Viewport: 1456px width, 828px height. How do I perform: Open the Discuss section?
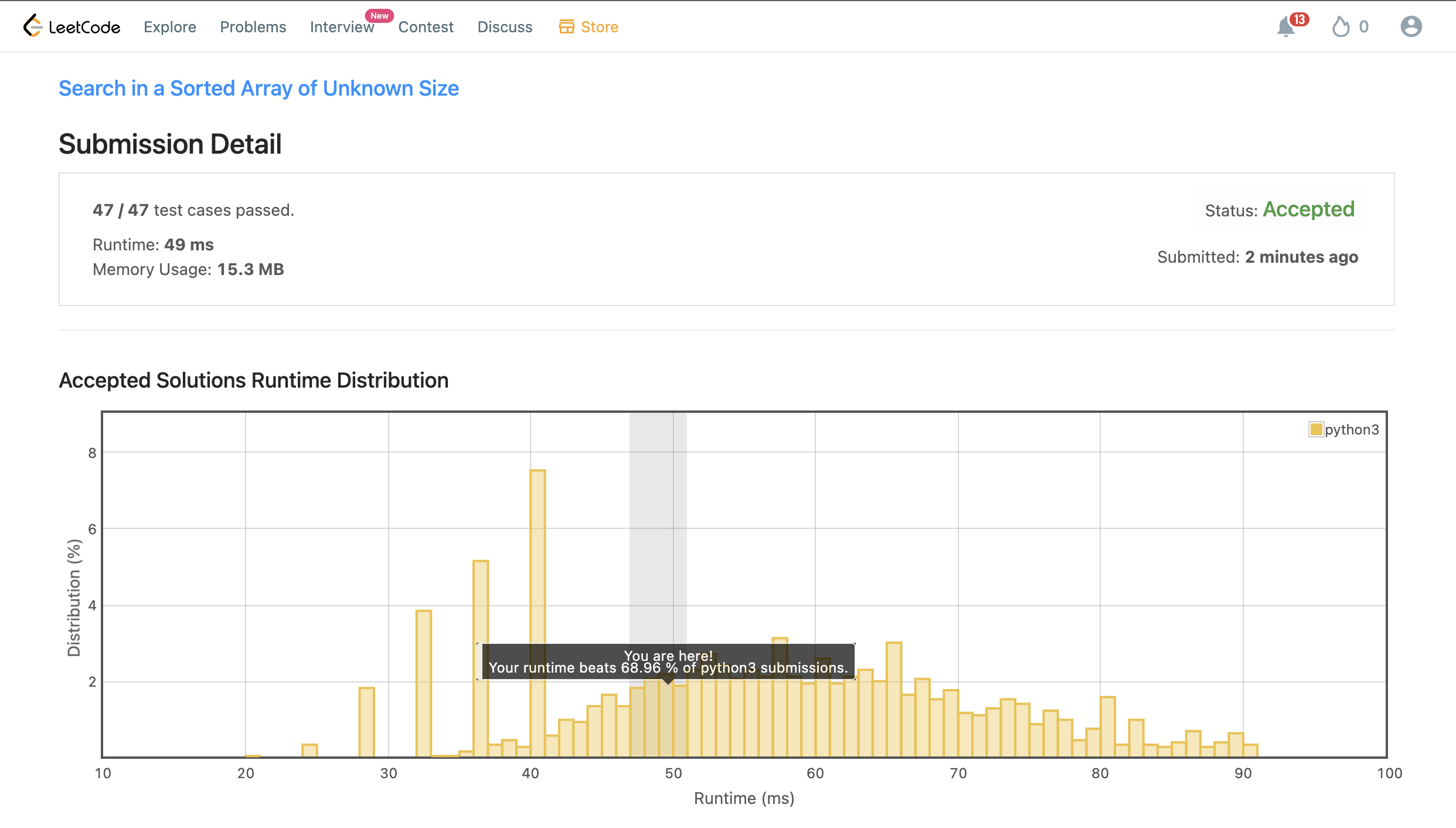click(505, 27)
